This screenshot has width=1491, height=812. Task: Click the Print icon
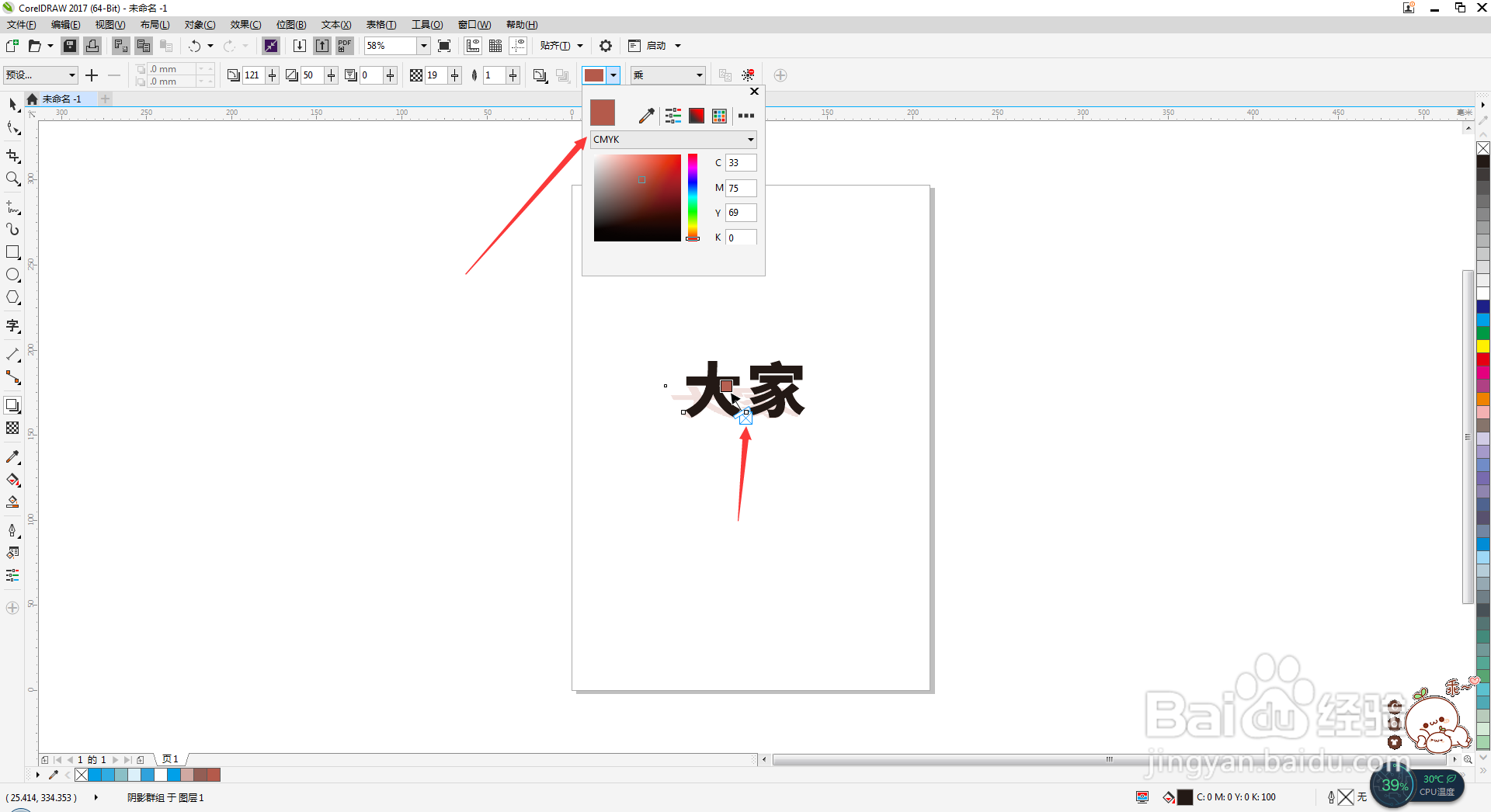(x=92, y=46)
